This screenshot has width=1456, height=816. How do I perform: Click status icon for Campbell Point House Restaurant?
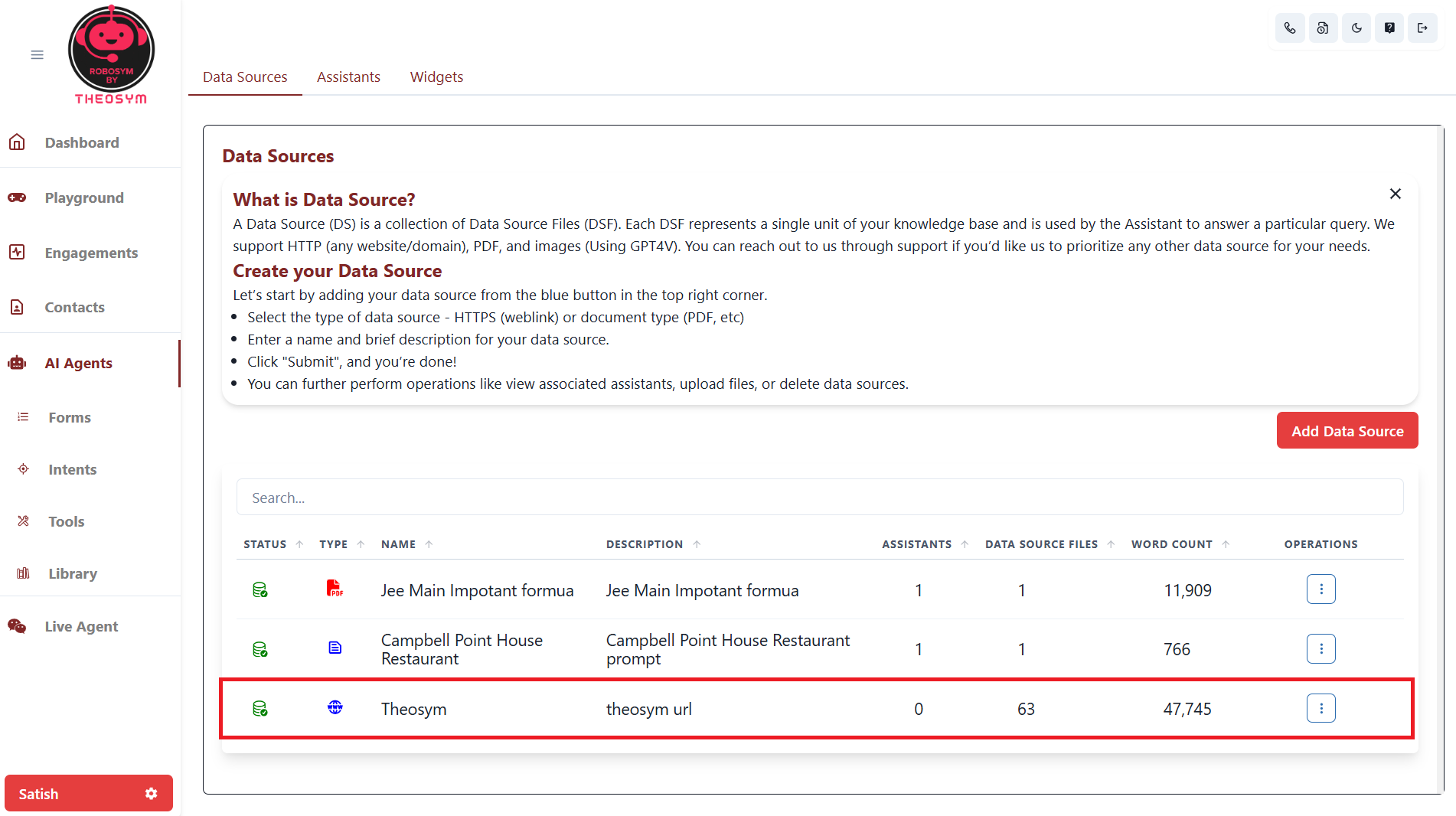[260, 650]
